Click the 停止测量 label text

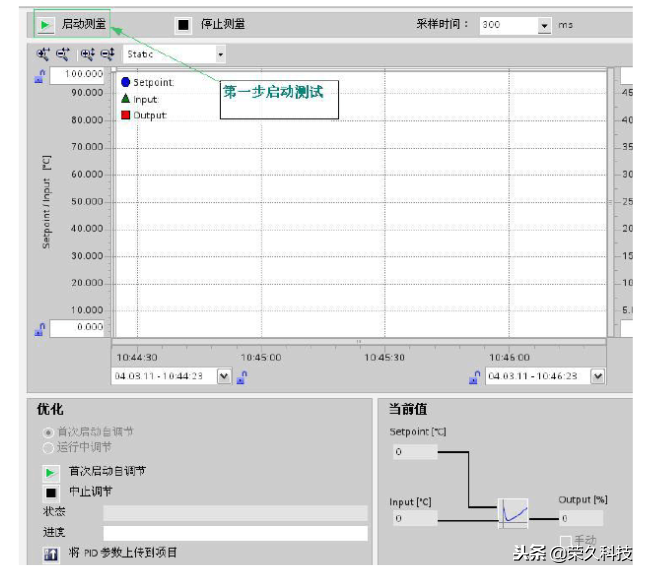point(223,24)
